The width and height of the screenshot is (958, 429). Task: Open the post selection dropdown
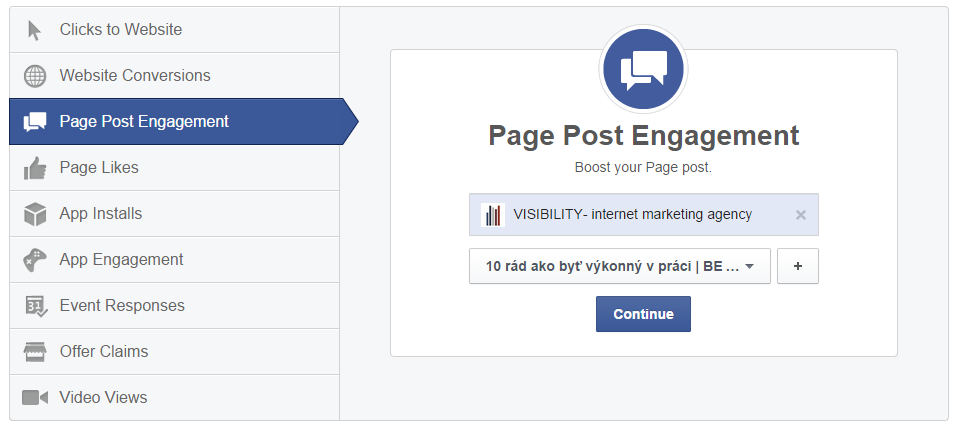coord(619,267)
